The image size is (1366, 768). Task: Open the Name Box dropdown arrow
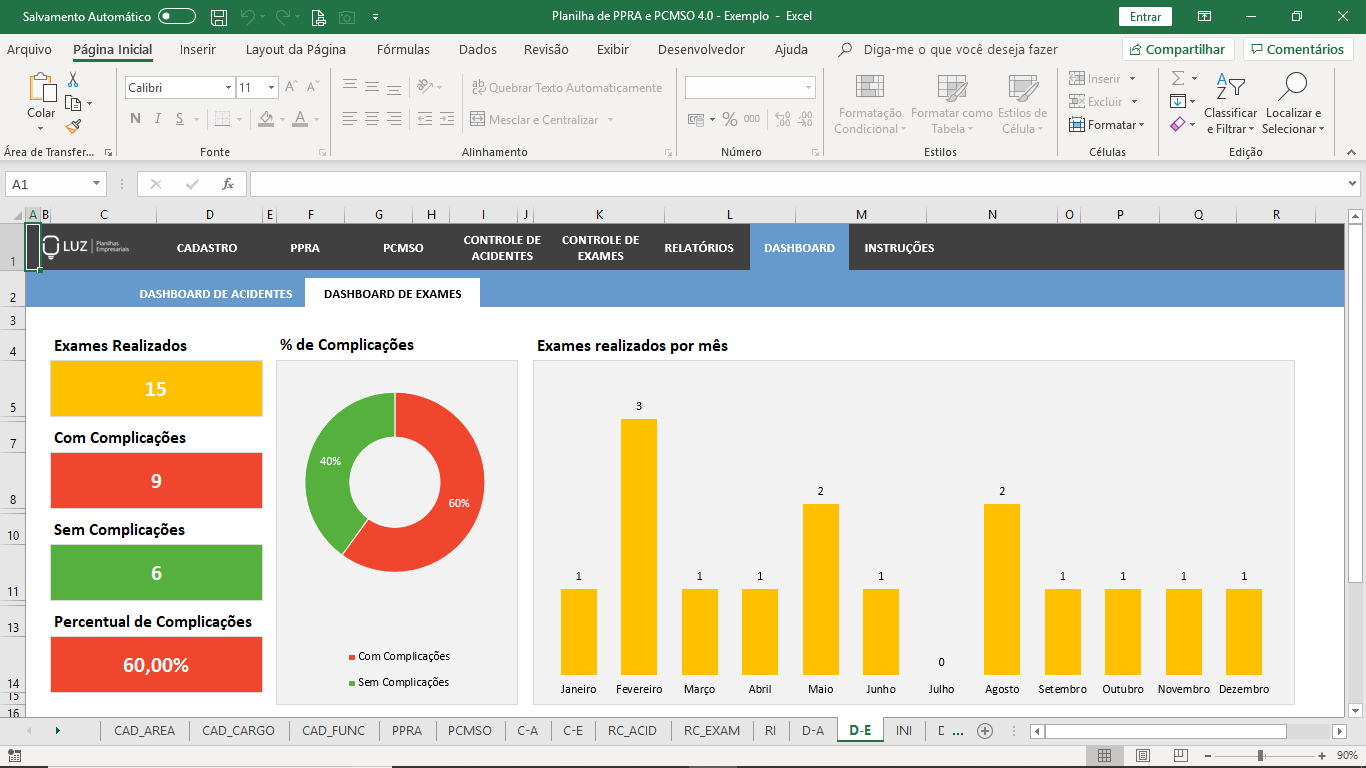click(97, 184)
